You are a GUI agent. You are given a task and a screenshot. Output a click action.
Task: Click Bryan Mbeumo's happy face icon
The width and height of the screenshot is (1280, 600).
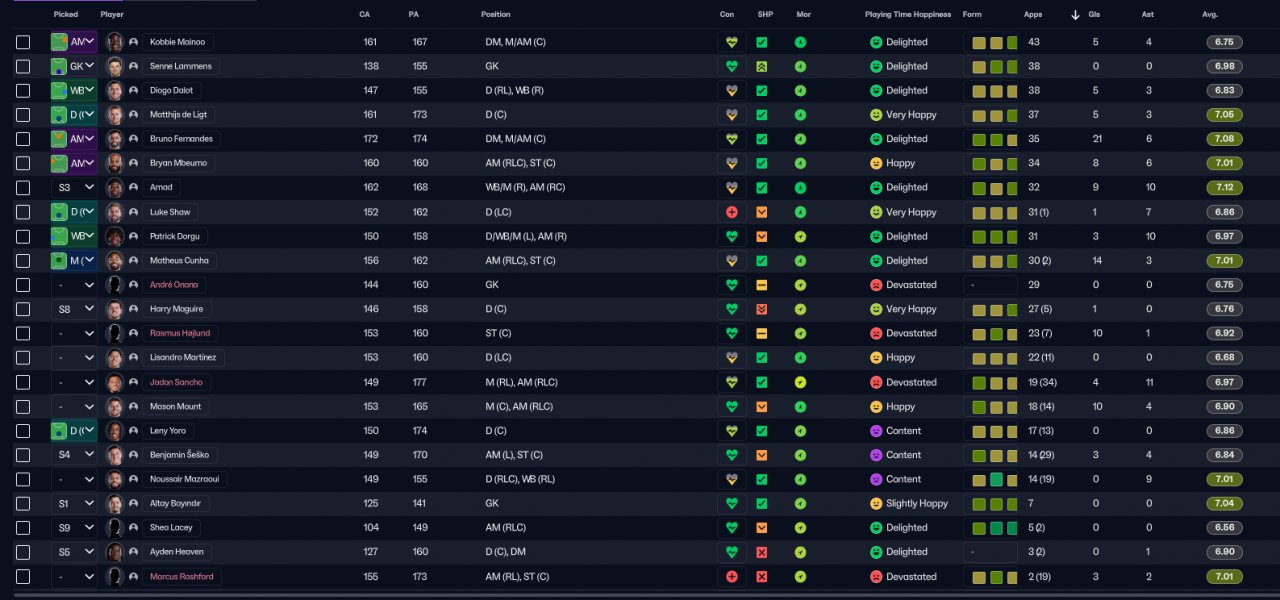pos(876,163)
